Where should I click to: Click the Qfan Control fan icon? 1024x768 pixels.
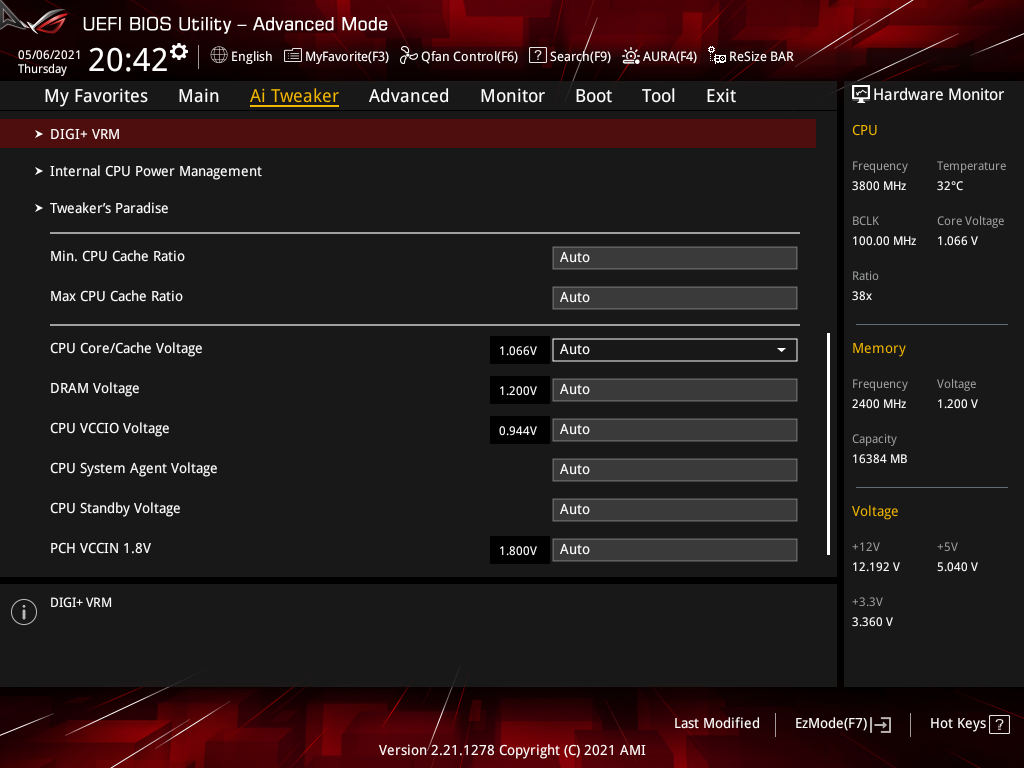[408, 56]
